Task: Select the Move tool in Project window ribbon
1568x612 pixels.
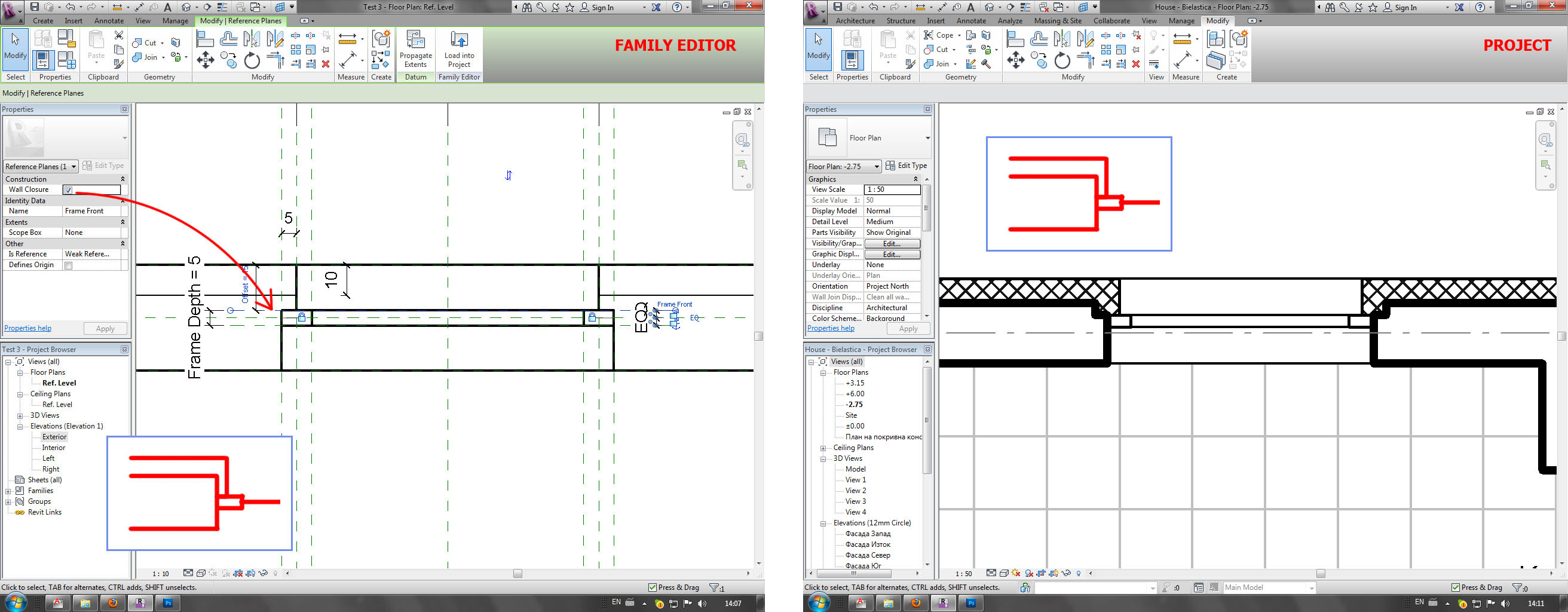Action: click(1015, 60)
